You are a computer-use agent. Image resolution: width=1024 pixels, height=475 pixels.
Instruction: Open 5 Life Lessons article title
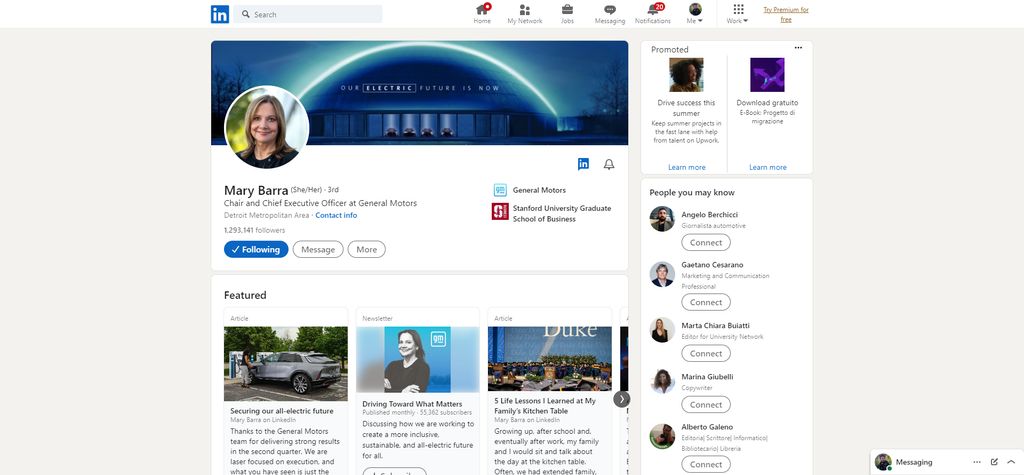[x=543, y=406]
